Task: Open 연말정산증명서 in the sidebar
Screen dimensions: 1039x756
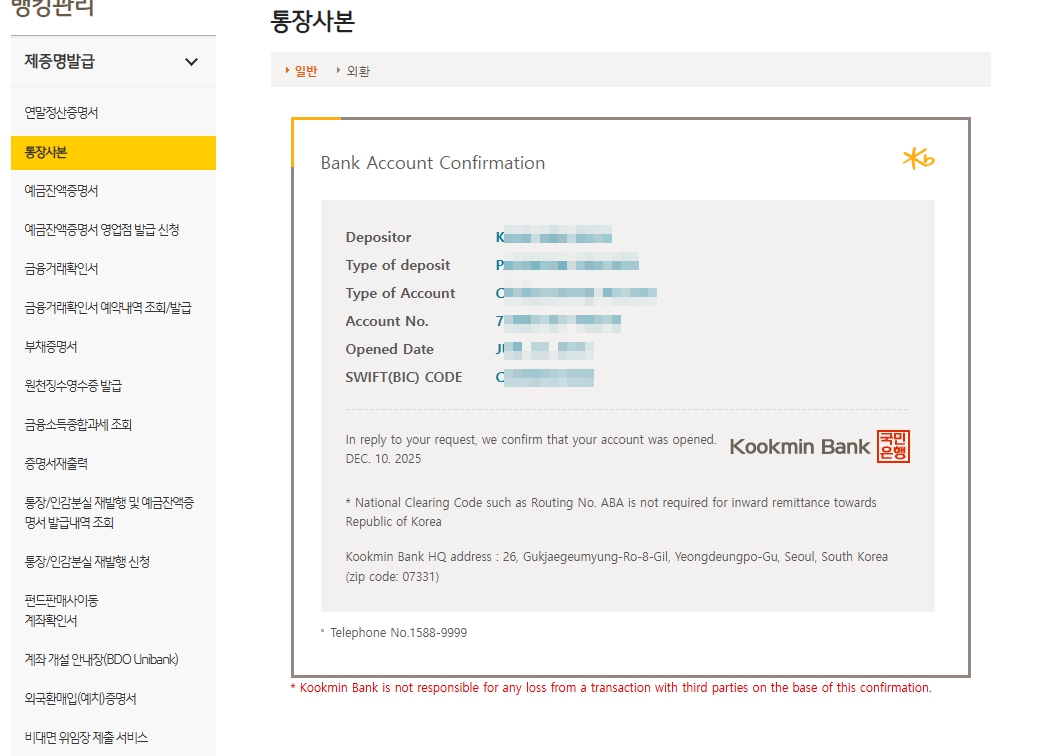Action: (62, 113)
